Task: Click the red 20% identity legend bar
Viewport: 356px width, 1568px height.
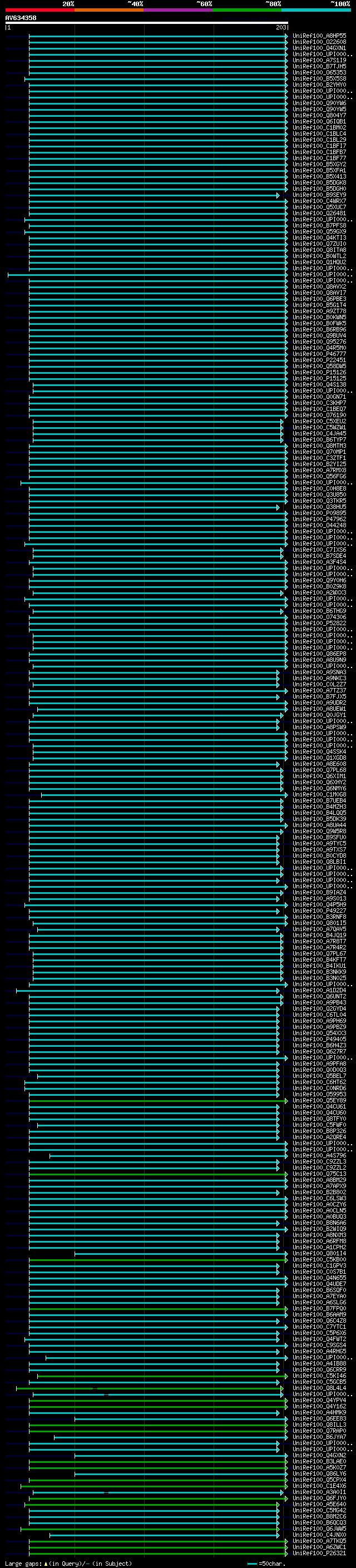Action: point(39,10)
